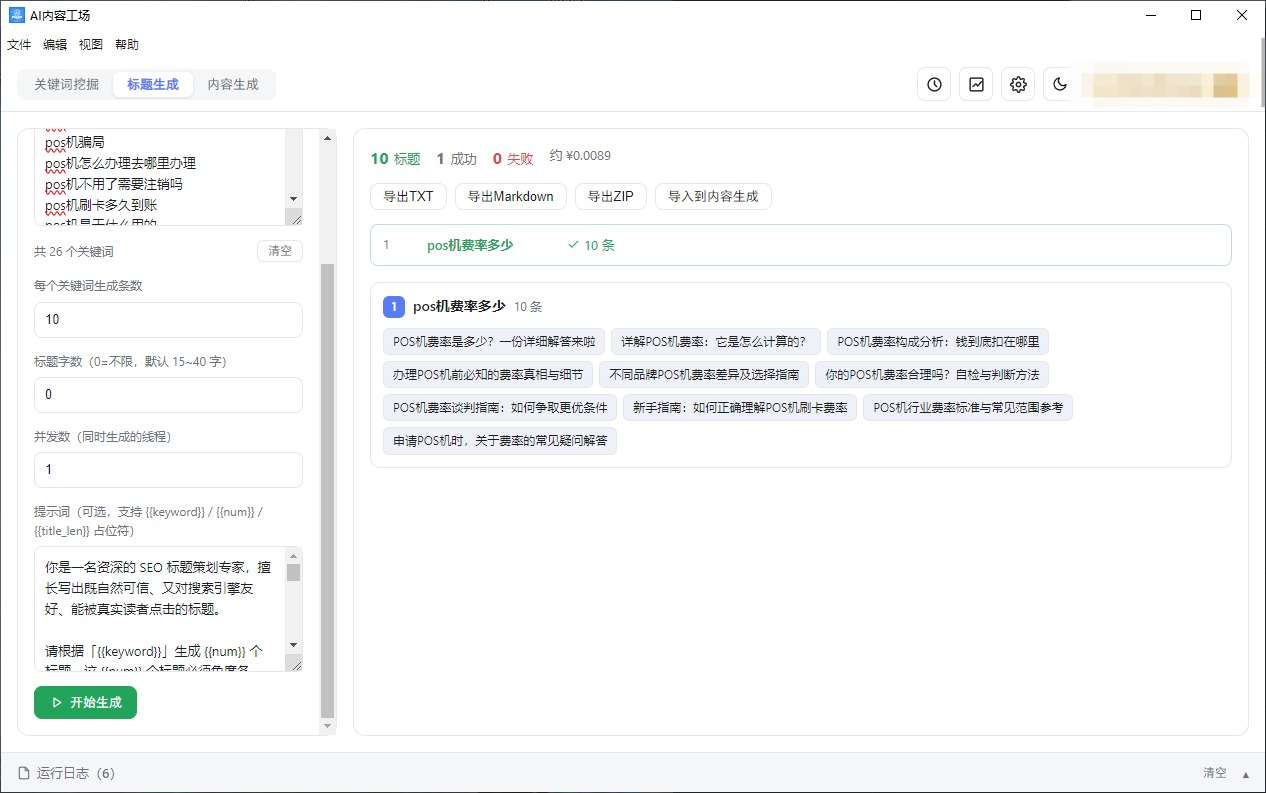Click left panel scrollbar up arrow
The width and height of the screenshot is (1266, 793).
point(327,138)
